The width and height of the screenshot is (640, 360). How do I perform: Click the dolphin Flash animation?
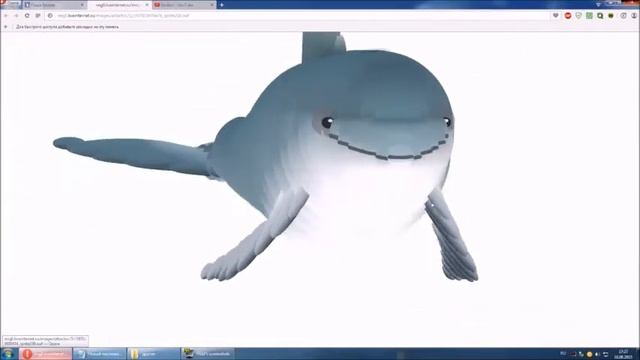click(x=266, y=158)
